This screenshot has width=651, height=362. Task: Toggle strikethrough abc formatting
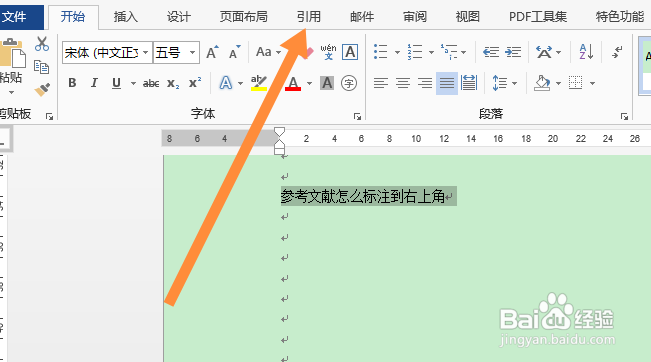click(x=151, y=83)
